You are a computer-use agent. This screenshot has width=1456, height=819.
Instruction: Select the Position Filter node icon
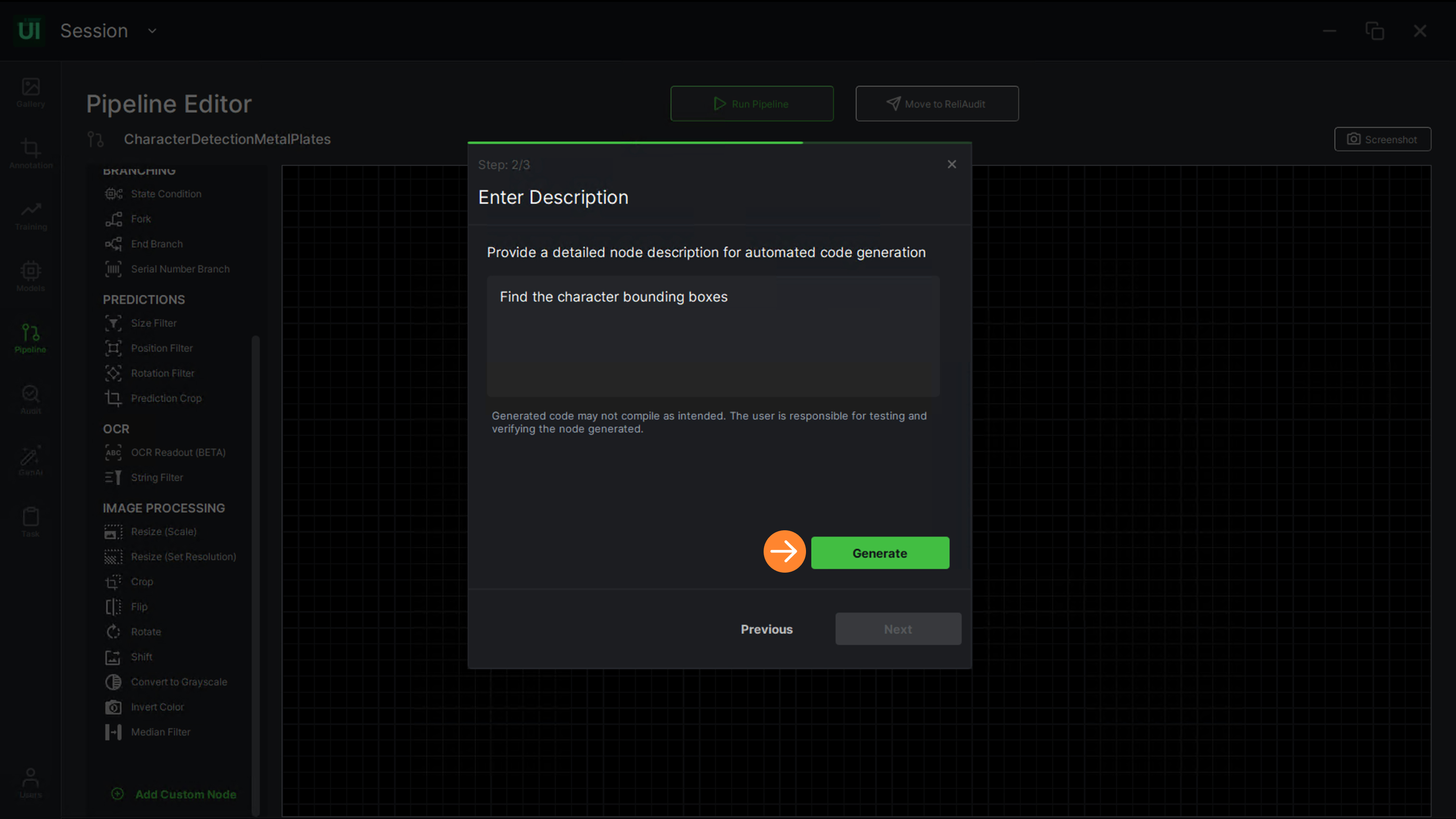pos(114,348)
